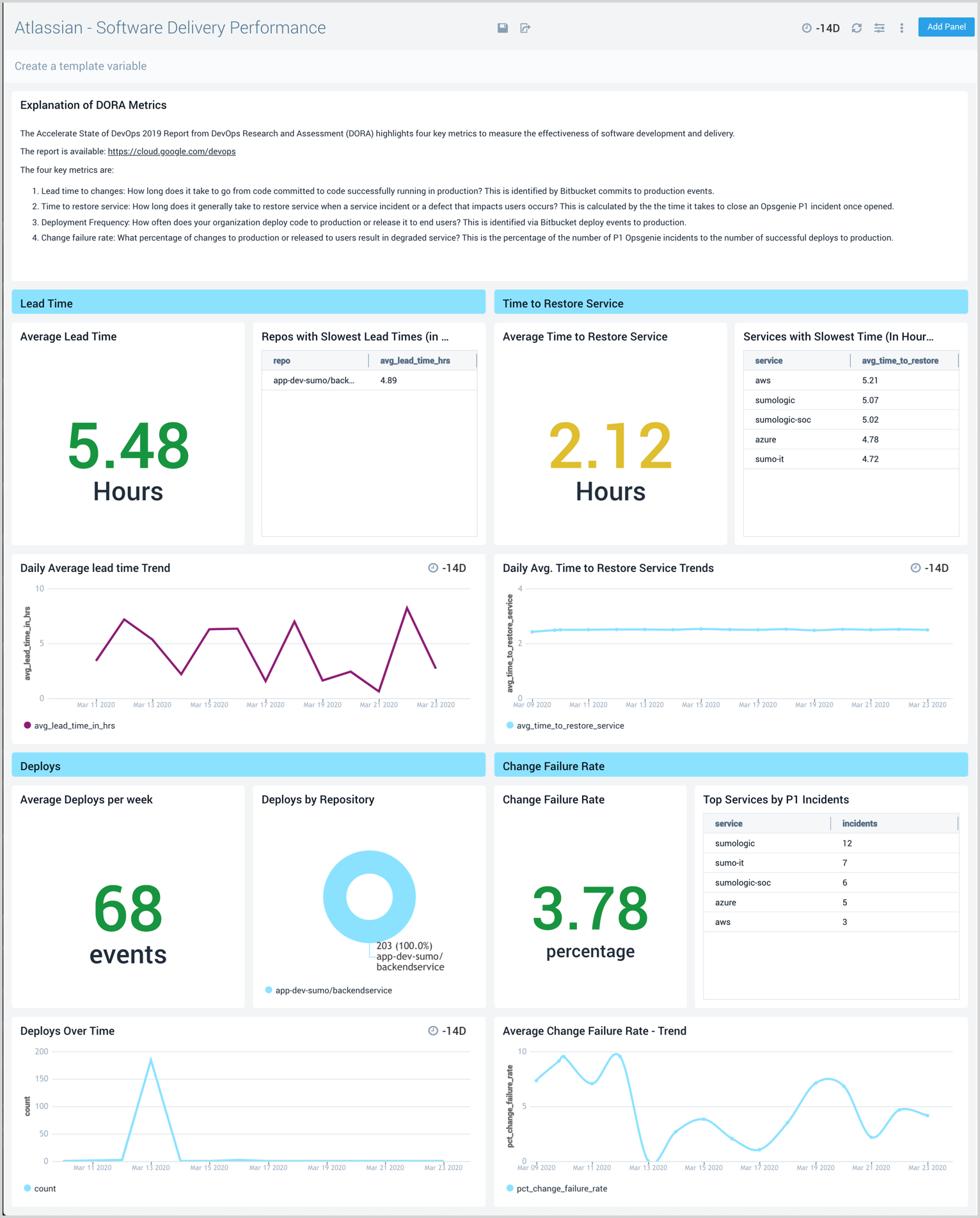Select the app-dev-sumo/back... repo row
The height and width of the screenshot is (1218, 980).
369,381
